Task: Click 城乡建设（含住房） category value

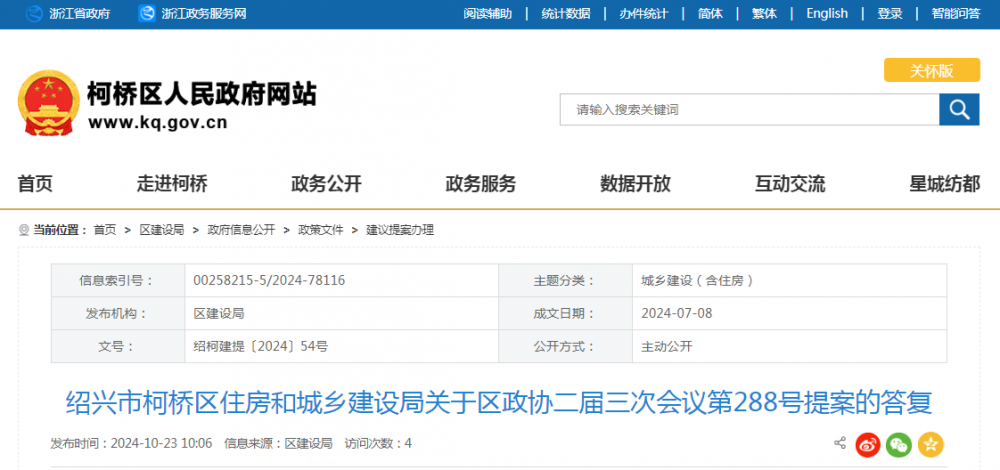Action: point(697,280)
